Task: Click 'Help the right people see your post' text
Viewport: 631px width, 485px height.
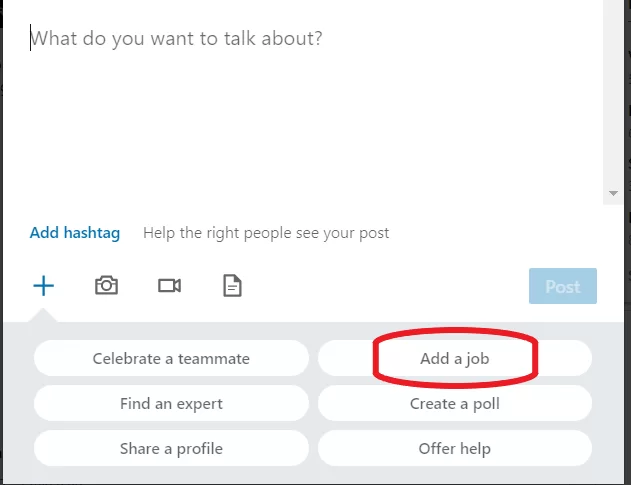Action: pyautogui.click(x=266, y=233)
